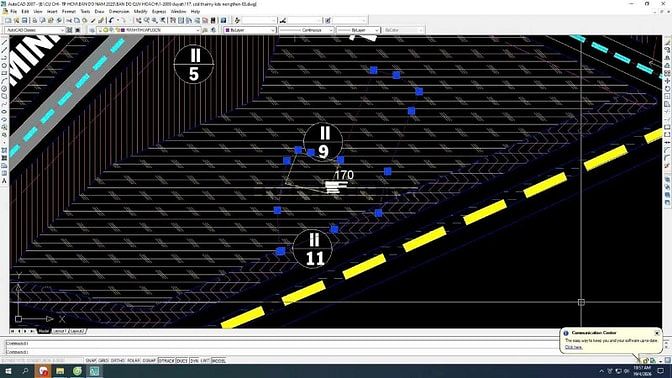Image resolution: width=672 pixels, height=378 pixels.
Task: Open the ByLayer color control dropdown
Action: coord(250,30)
